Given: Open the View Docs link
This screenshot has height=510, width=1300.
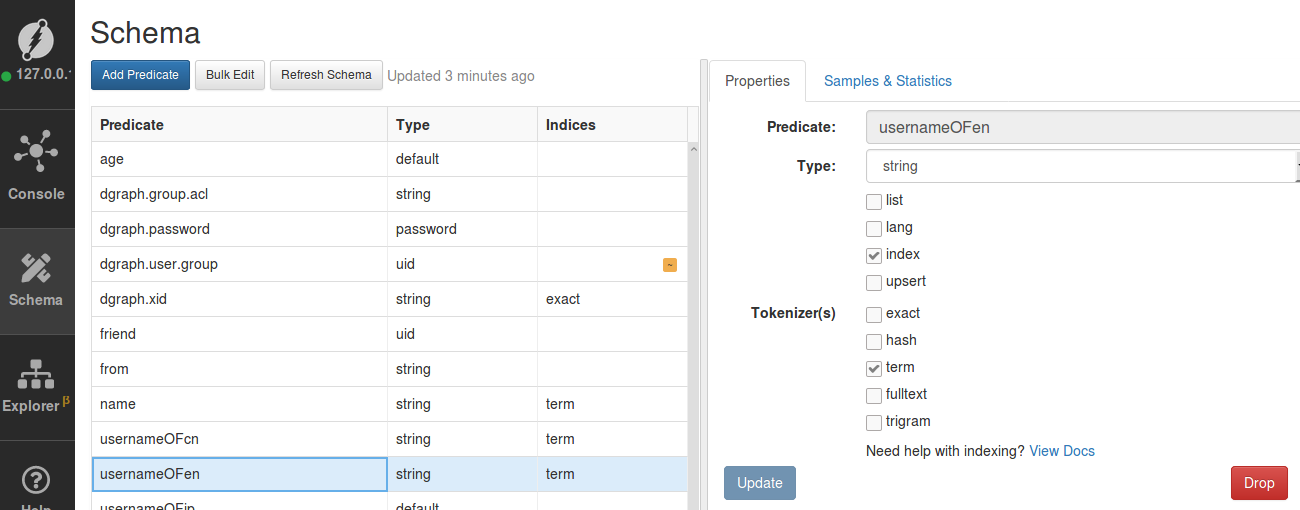Looking at the screenshot, I should (x=1062, y=451).
